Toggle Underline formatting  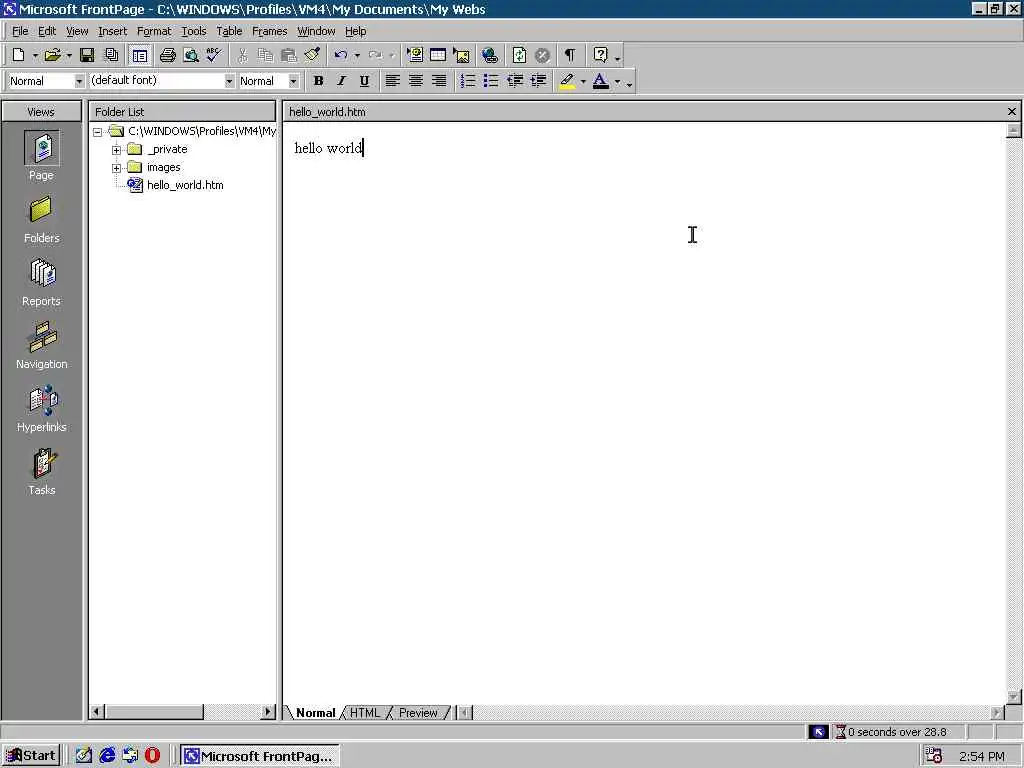[364, 81]
